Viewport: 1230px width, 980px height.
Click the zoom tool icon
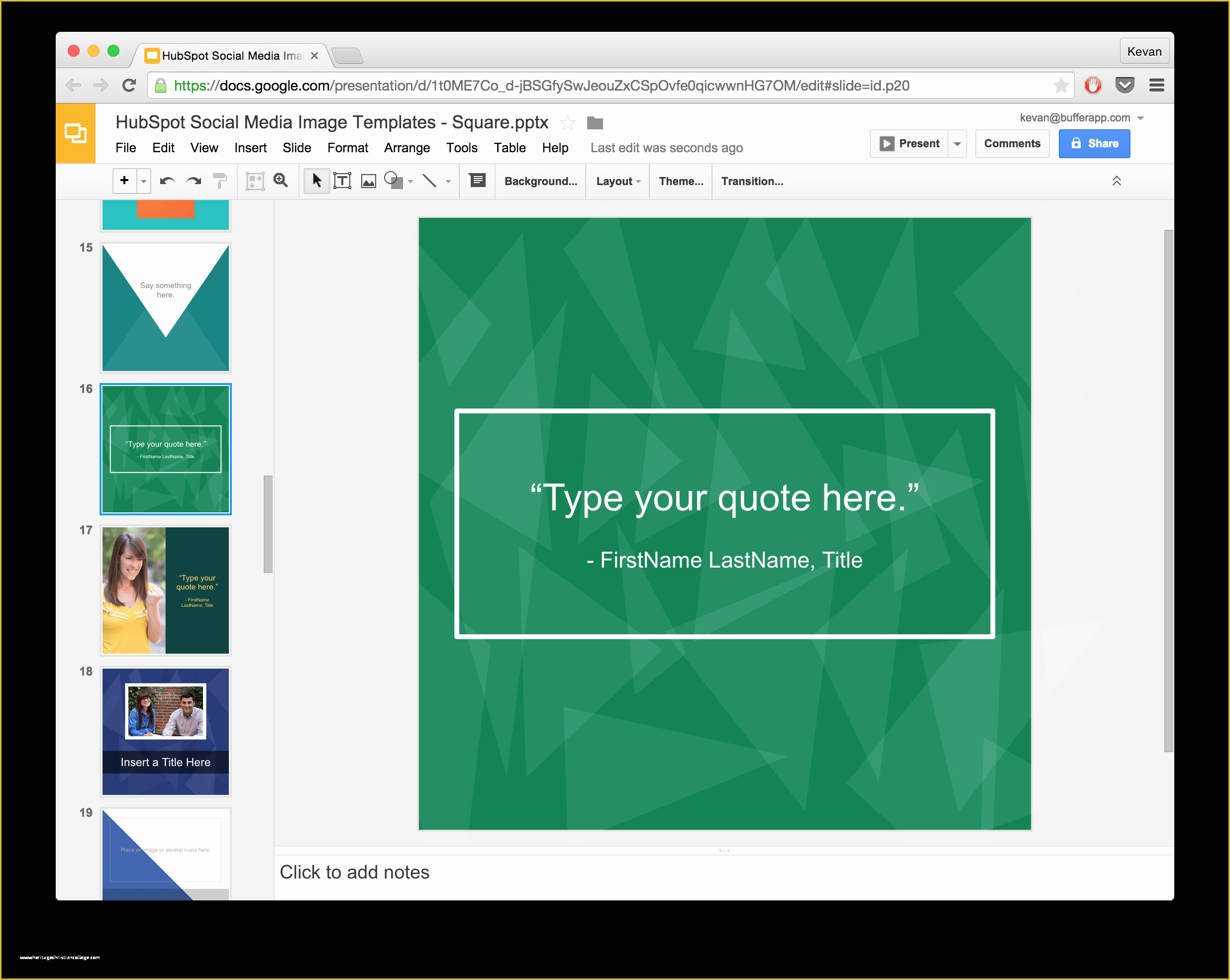pos(280,181)
